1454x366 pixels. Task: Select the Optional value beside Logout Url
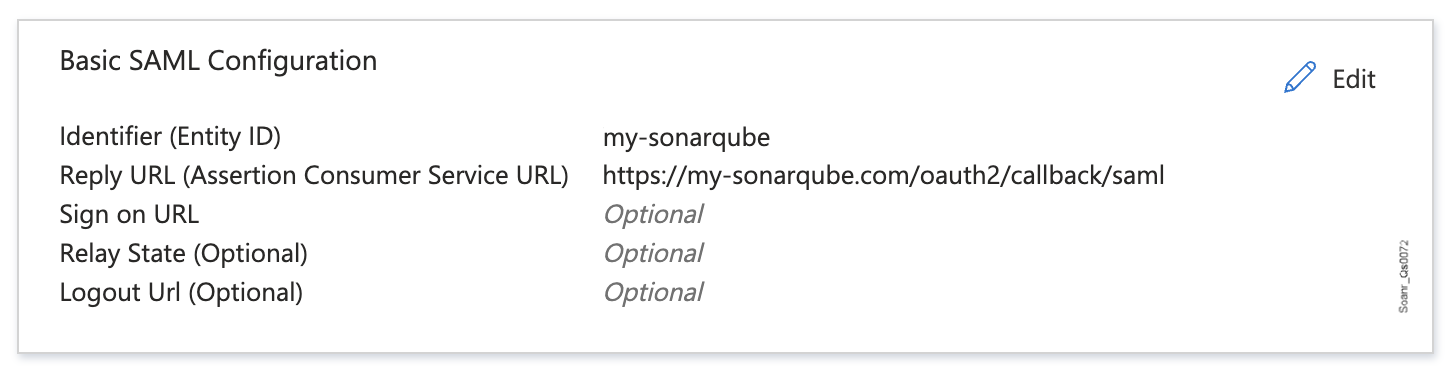[x=653, y=293]
